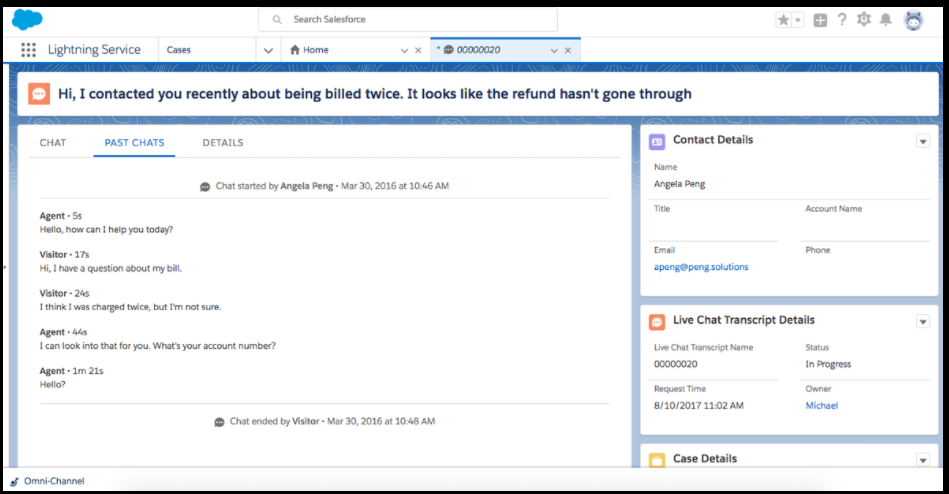Open the Notifications bell
Screen dimensions: 949x494
(x=886, y=20)
